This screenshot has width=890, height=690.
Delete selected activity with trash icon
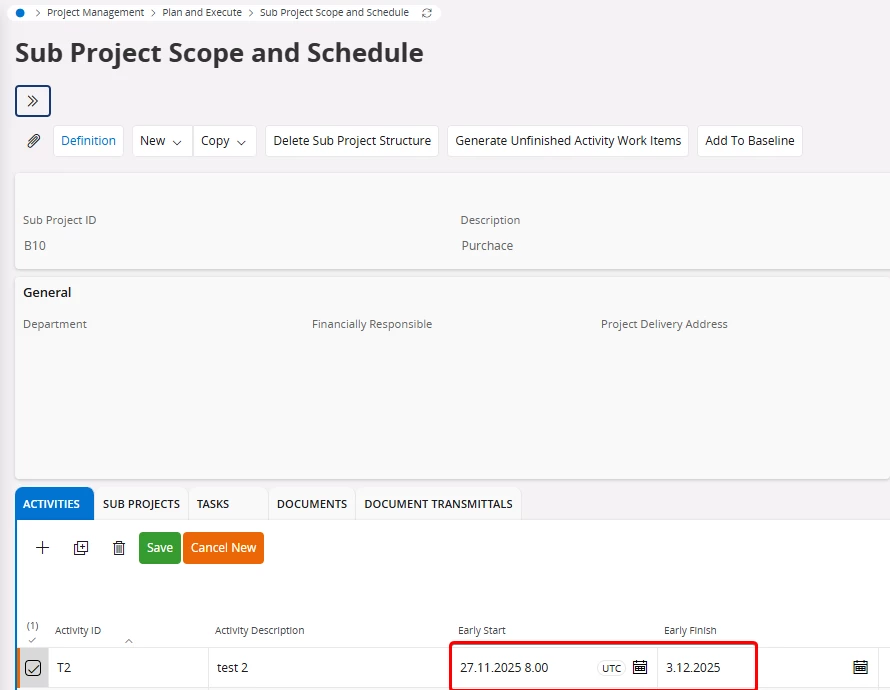pos(119,548)
